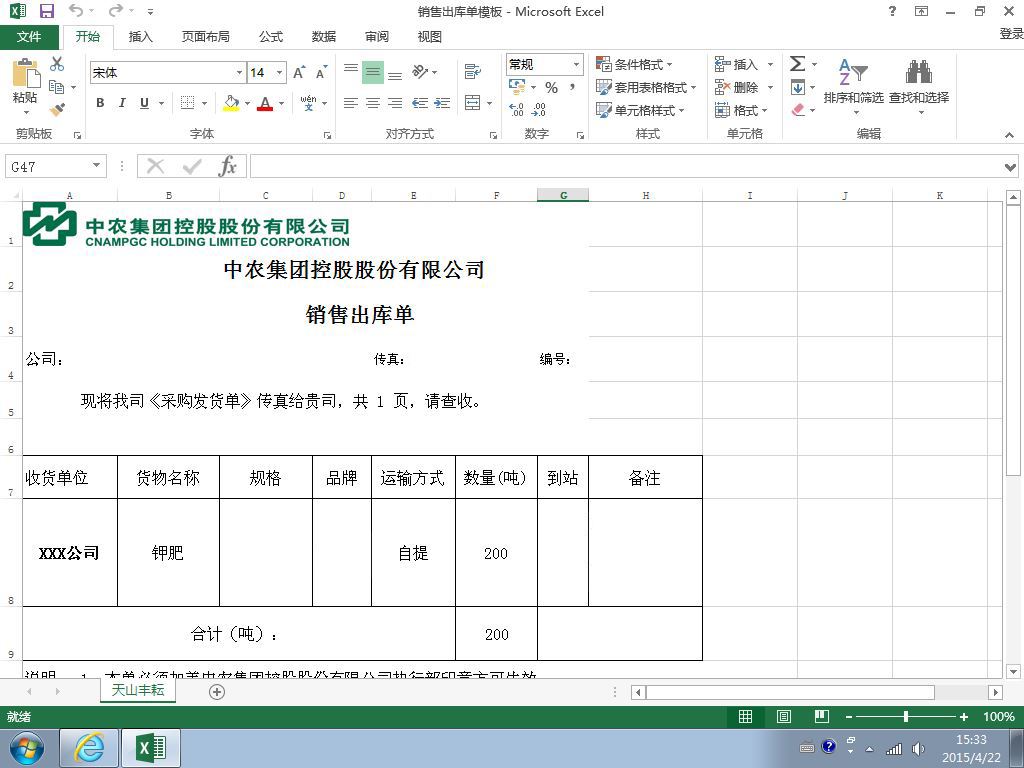Screen dimensions: 1024x768
Task: Switch to the 页面布局 tab
Action: [x=206, y=37]
